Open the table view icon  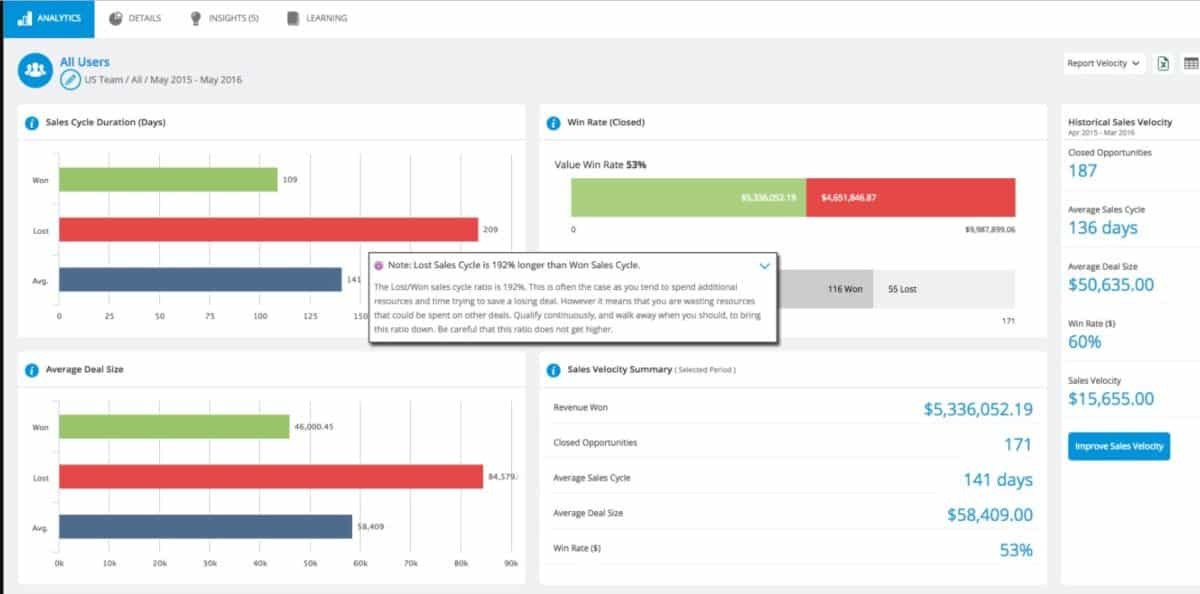tap(1191, 63)
